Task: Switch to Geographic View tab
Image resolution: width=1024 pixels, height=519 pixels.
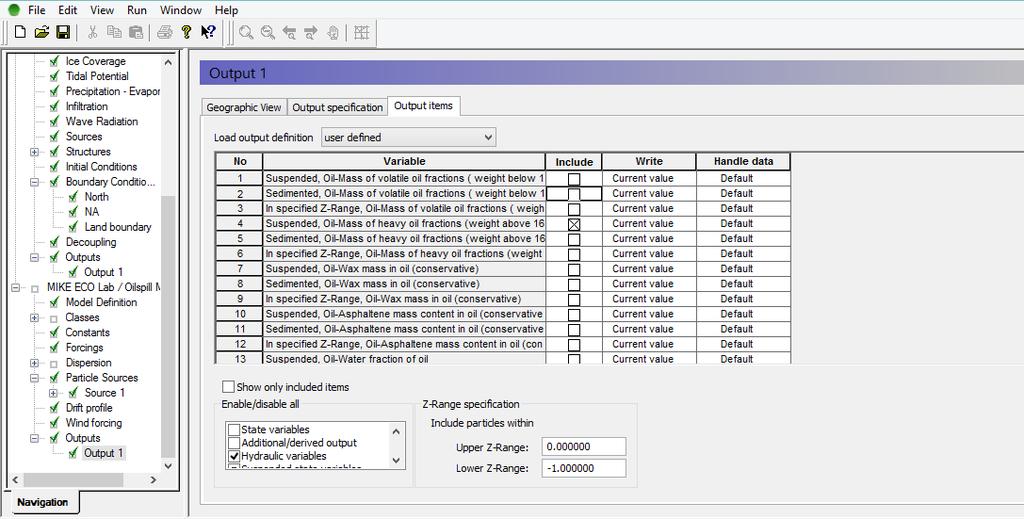Action: pos(244,107)
